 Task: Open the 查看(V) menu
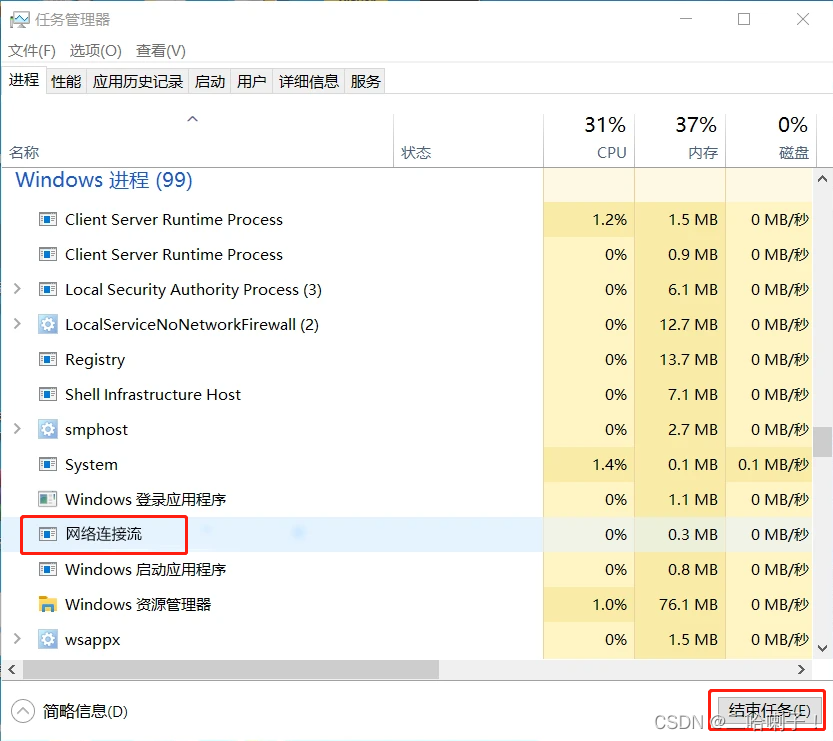[x=161, y=51]
